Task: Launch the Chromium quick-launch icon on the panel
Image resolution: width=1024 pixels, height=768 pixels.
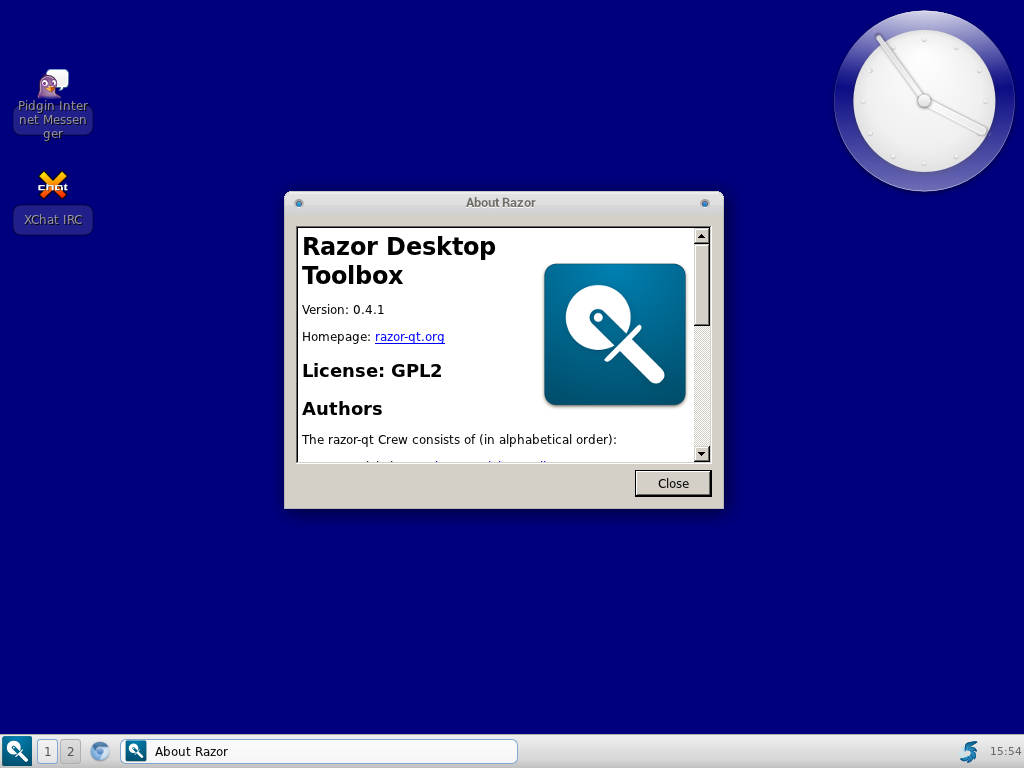Action: click(x=100, y=752)
